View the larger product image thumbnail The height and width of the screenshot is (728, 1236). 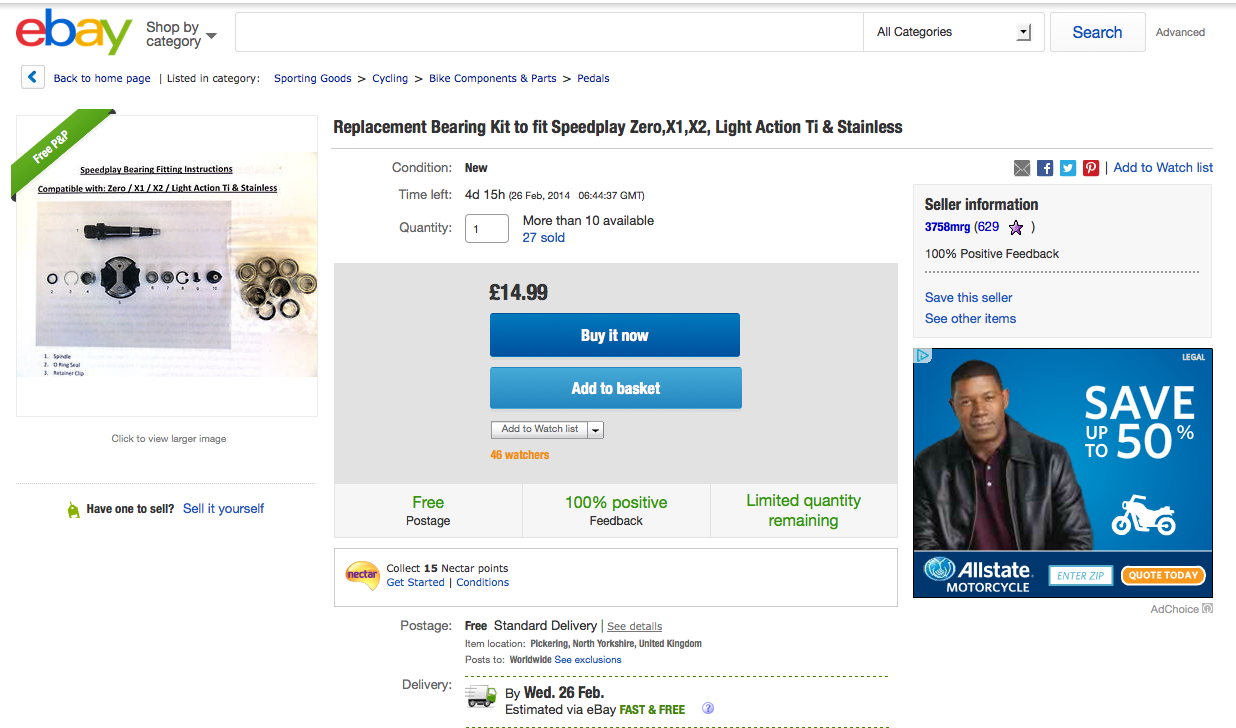(167, 264)
